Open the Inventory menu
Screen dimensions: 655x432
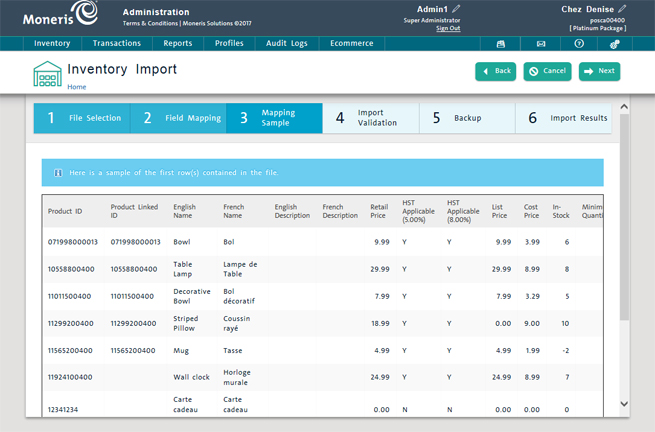coord(52,44)
